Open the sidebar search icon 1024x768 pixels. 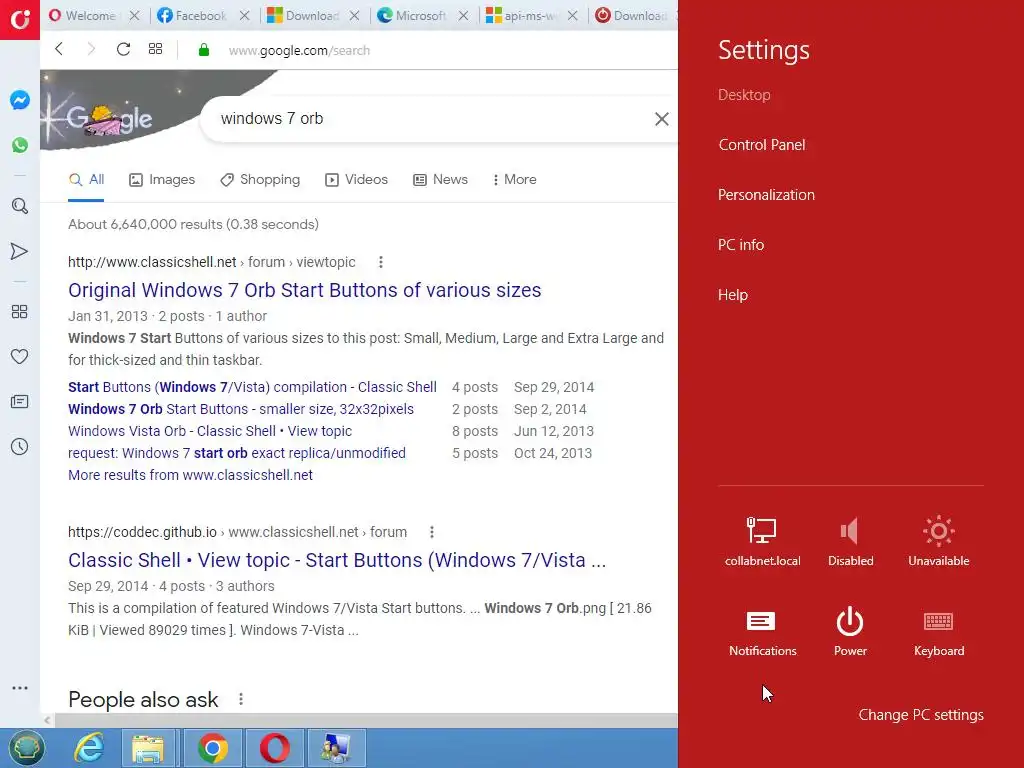[20, 206]
